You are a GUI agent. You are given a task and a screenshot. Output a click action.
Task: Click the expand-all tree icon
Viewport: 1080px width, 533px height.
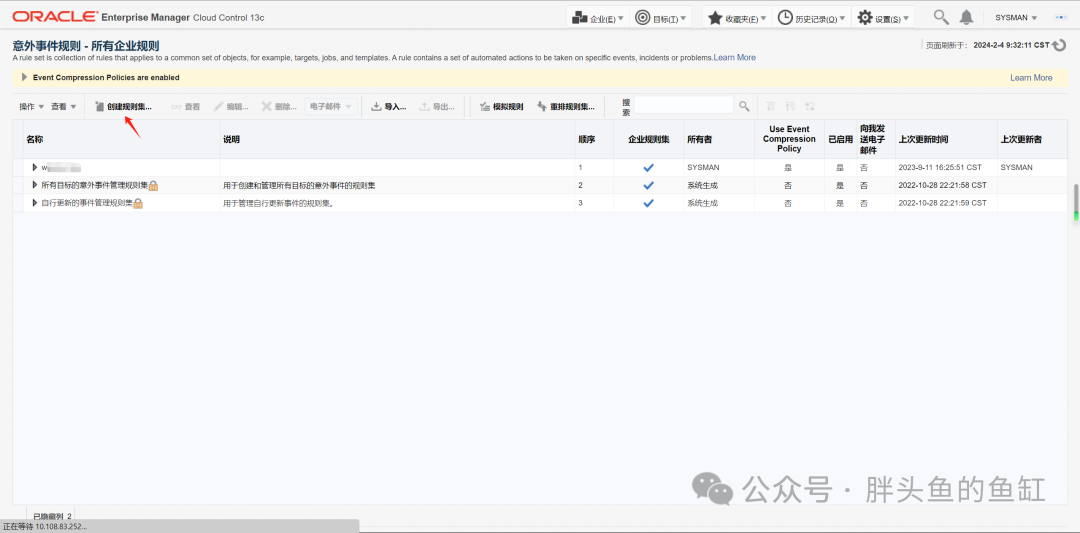tap(771, 107)
